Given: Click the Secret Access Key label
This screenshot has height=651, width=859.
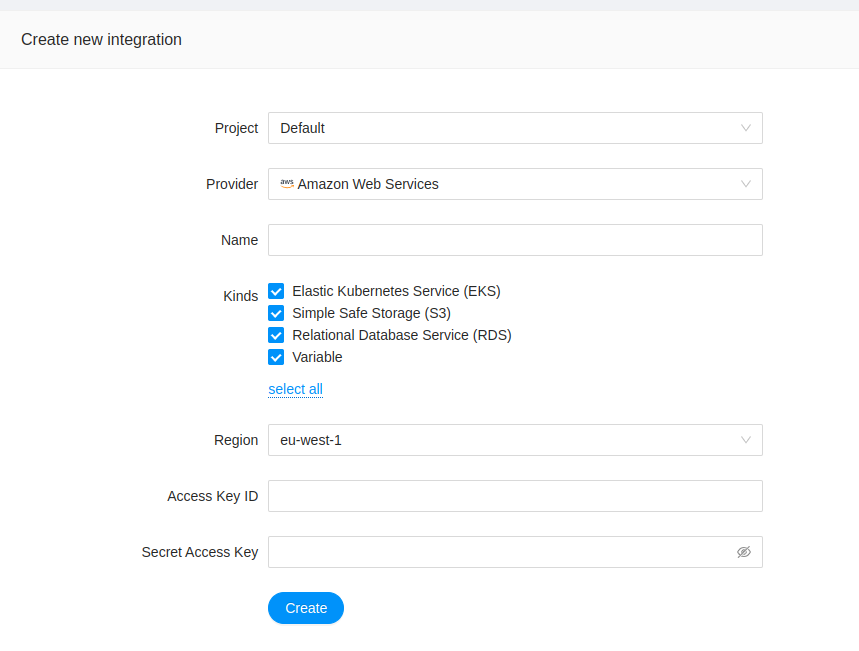Looking at the screenshot, I should coord(200,552).
